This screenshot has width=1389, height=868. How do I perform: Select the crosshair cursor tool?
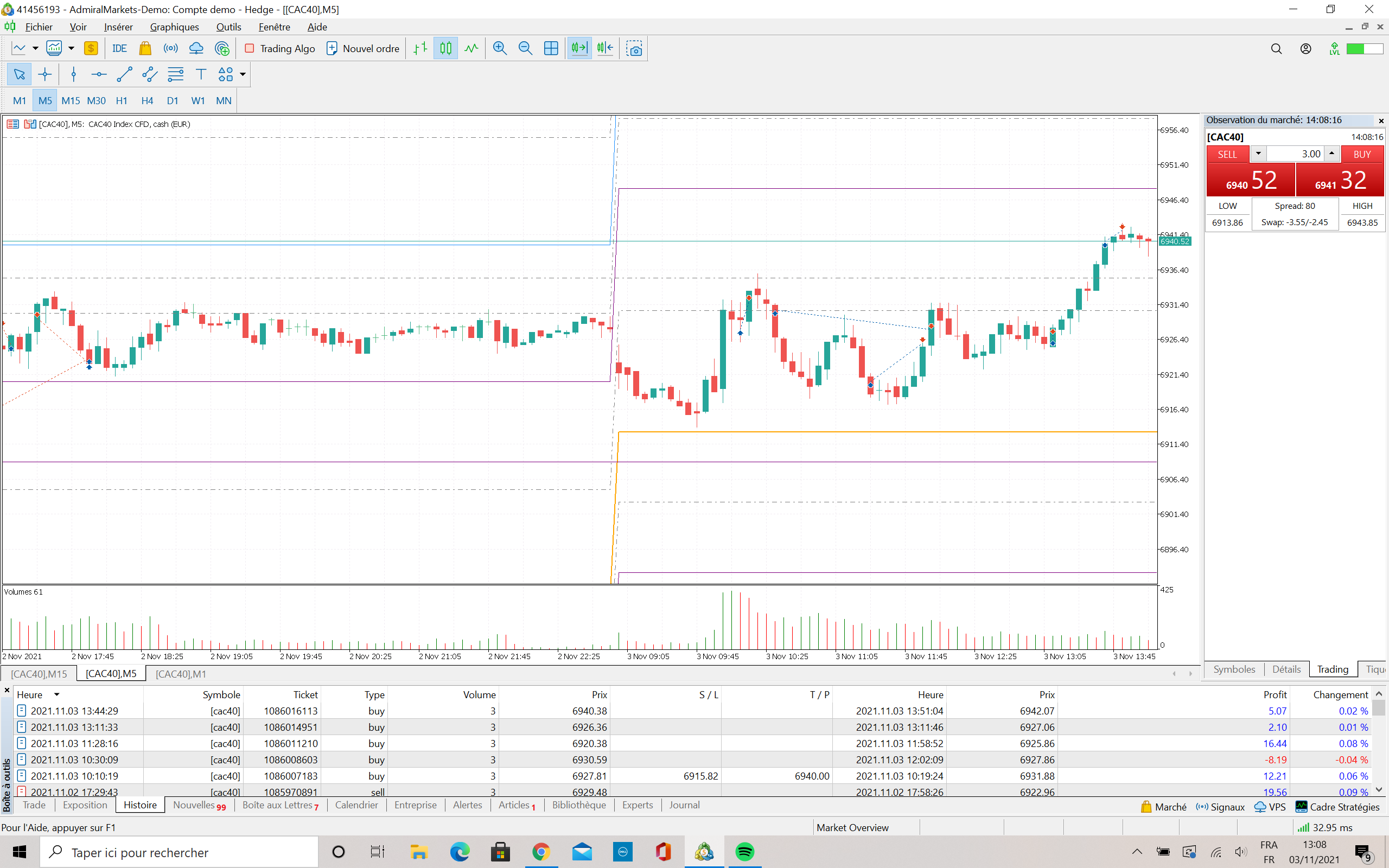pyautogui.click(x=45, y=75)
